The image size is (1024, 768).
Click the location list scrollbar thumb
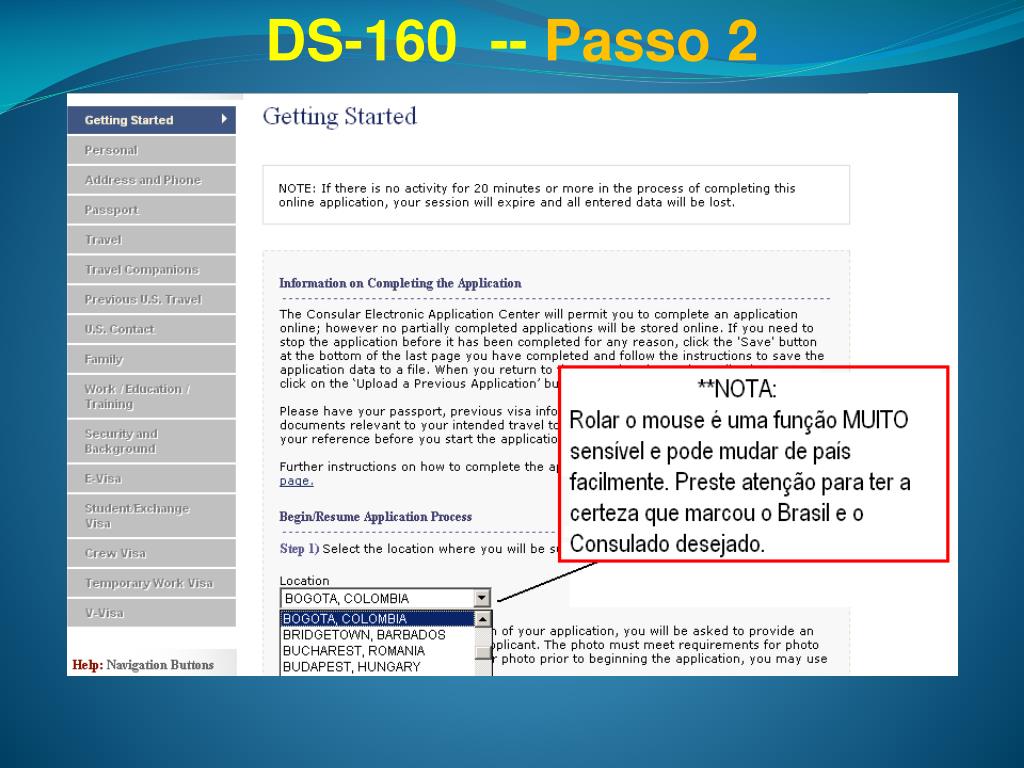pyautogui.click(x=483, y=652)
